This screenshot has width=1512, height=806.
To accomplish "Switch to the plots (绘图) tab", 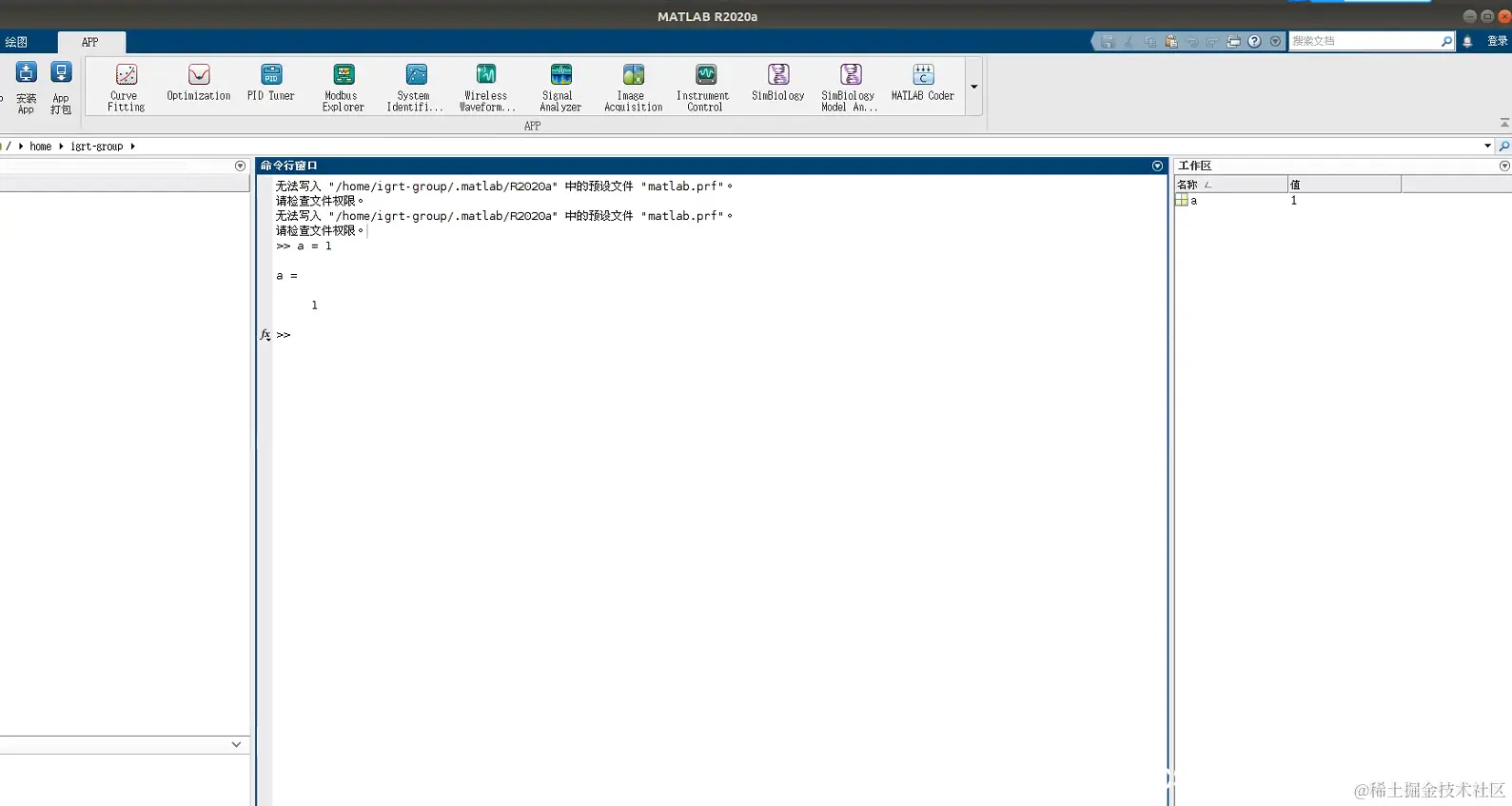I will (x=16, y=42).
